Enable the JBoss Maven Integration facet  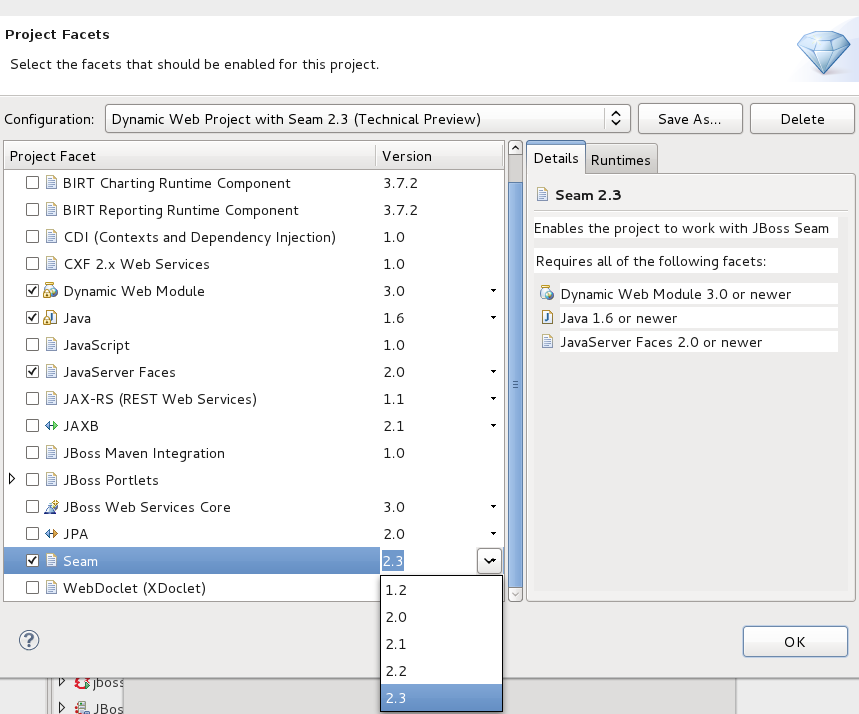[31, 453]
